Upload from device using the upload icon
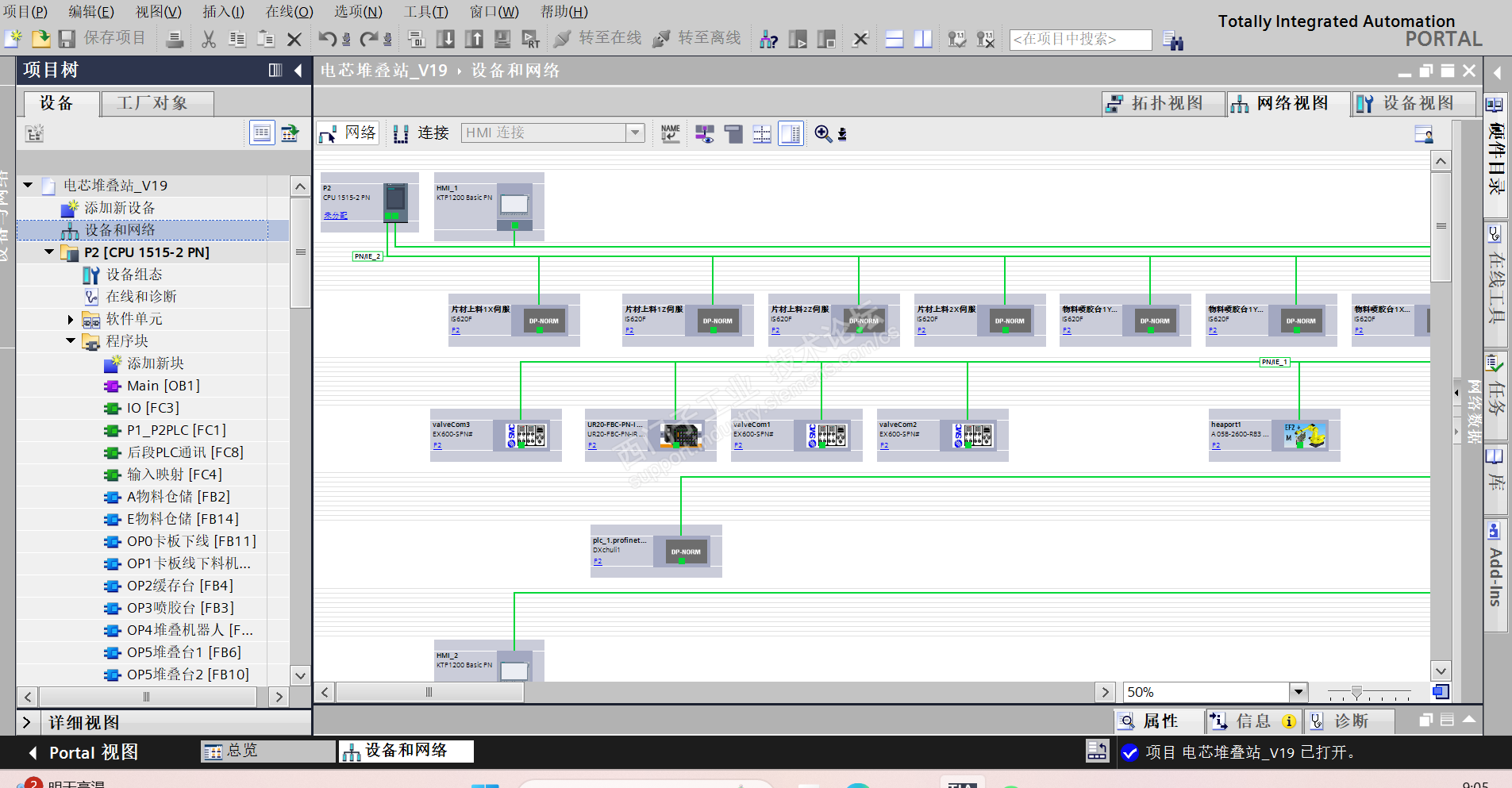 [474, 39]
